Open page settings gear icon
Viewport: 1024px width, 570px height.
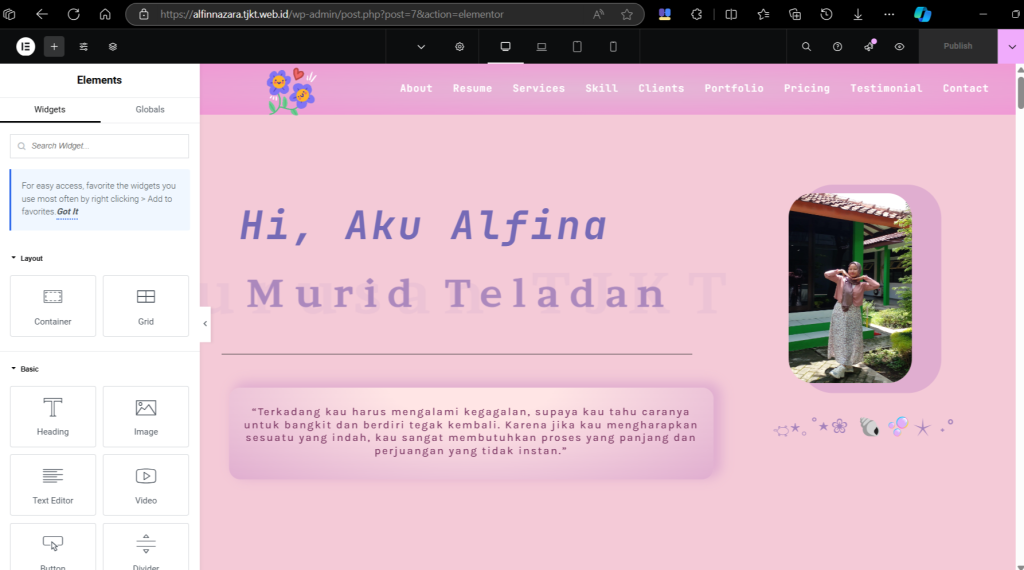(x=459, y=46)
